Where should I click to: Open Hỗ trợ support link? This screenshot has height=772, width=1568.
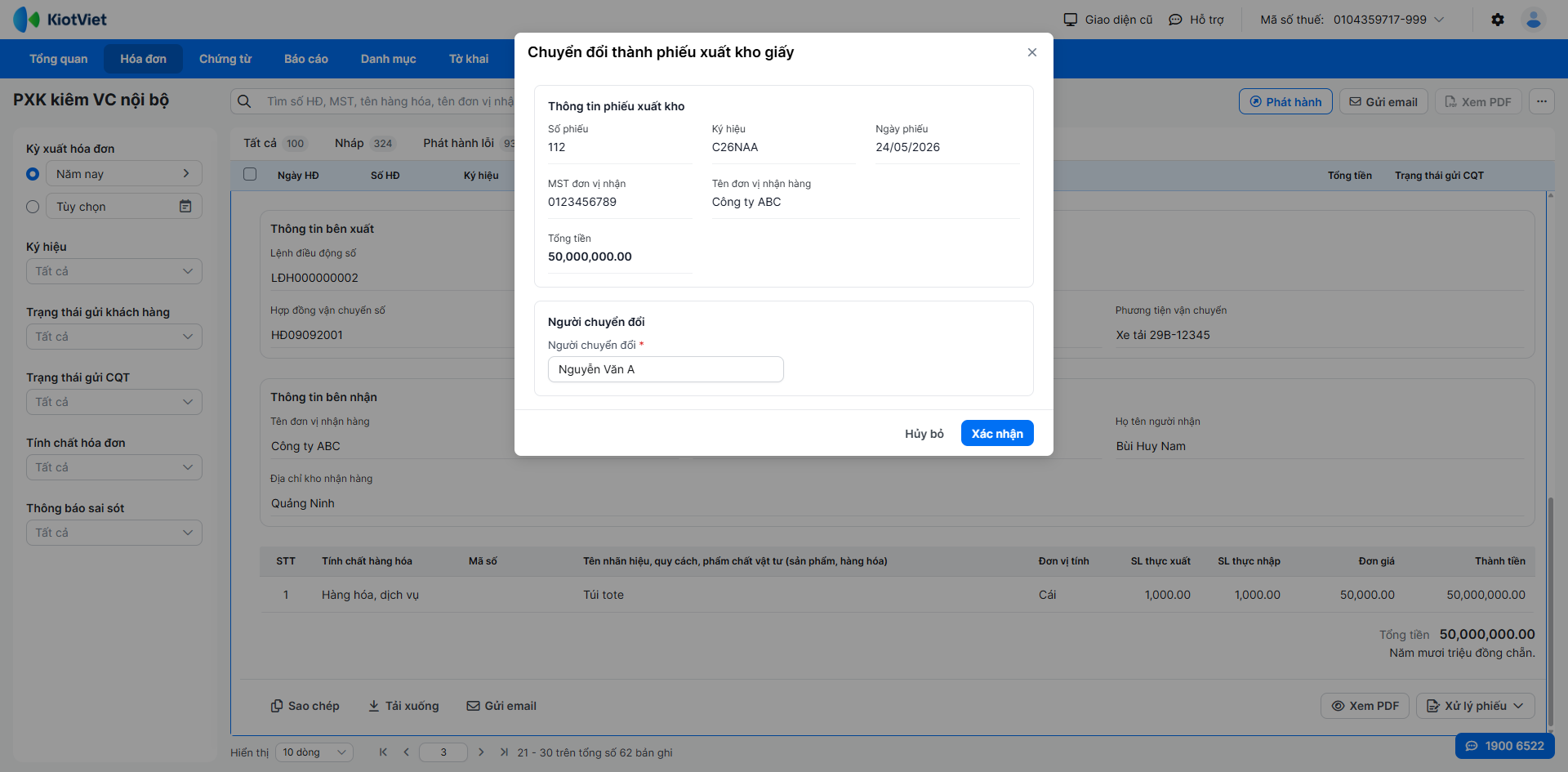tap(1196, 20)
